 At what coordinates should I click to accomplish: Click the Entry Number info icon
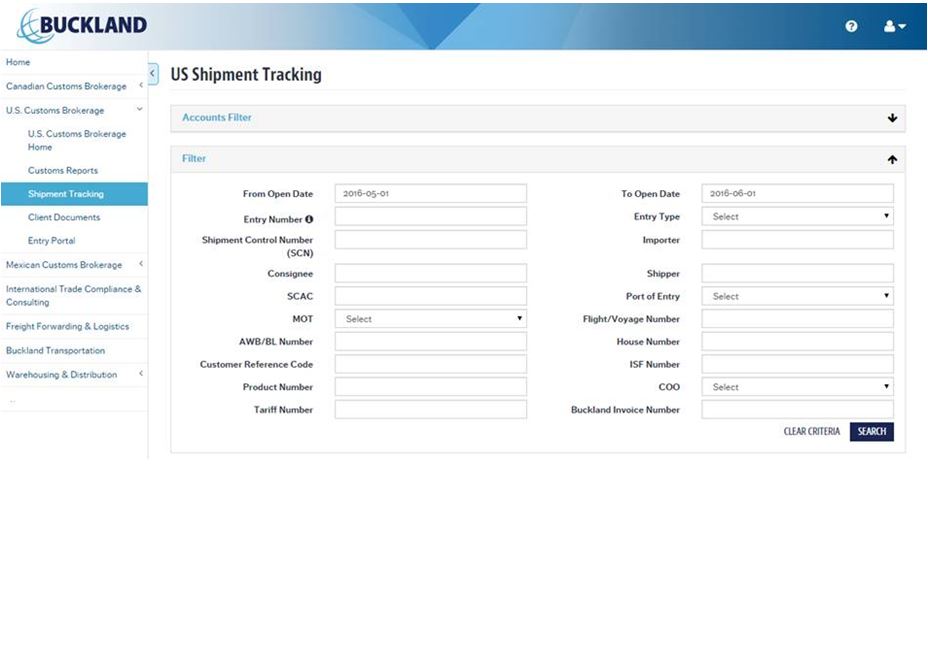click(309, 219)
